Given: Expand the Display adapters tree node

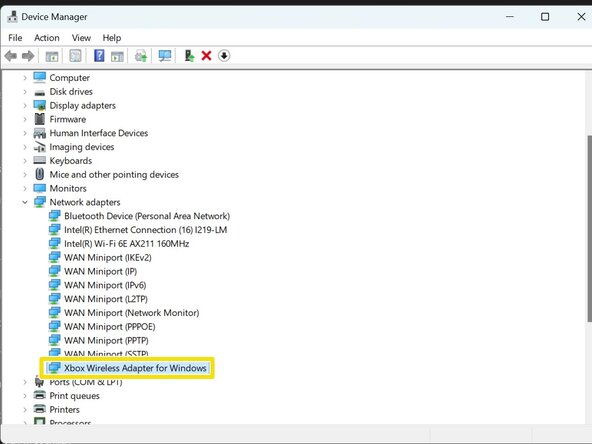Looking at the screenshot, I should 25,105.
